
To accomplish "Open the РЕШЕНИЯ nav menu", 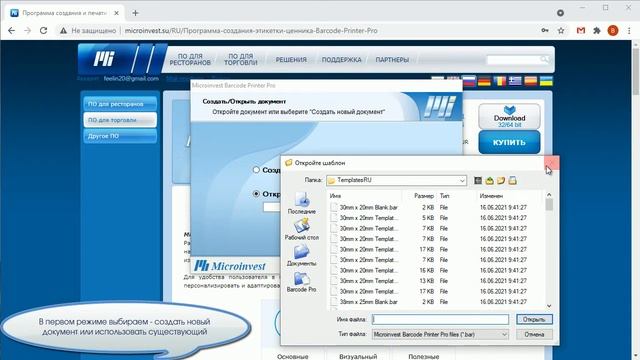I will point(291,60).
